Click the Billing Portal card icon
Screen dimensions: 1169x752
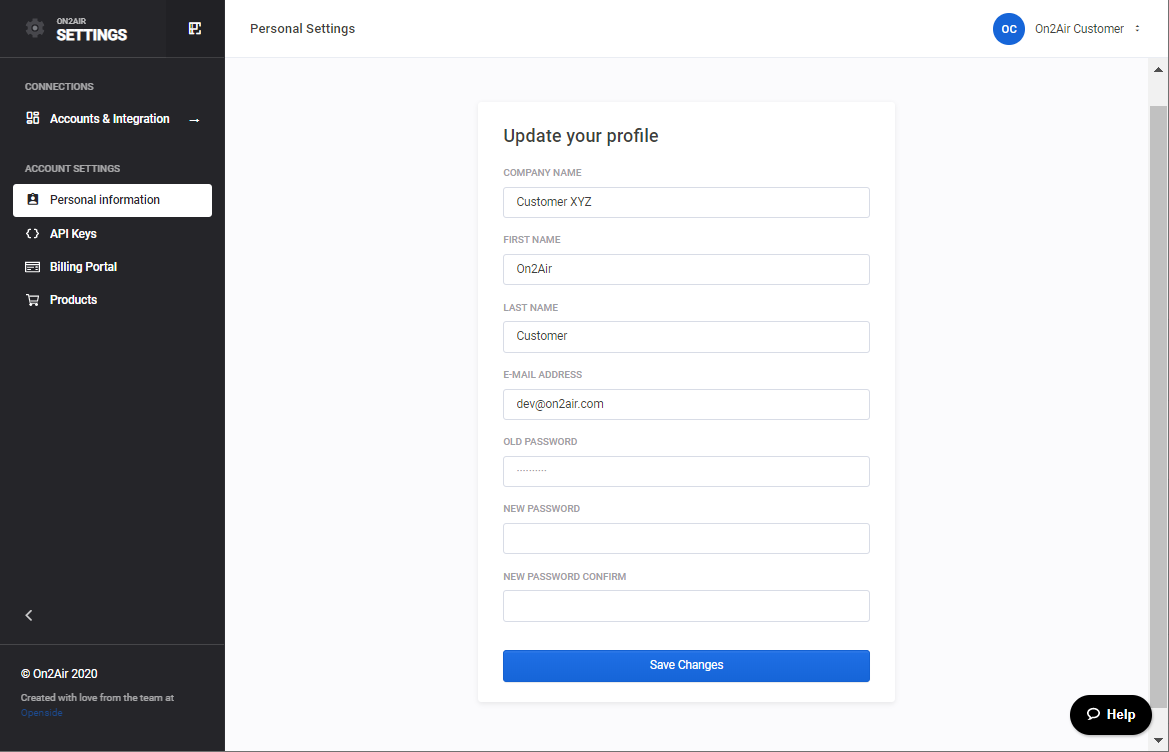(33, 267)
